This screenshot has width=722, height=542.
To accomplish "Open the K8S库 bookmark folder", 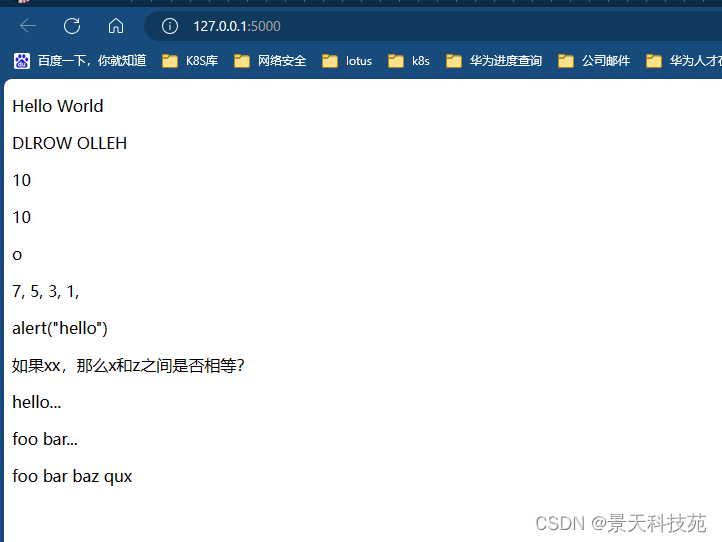I will pos(190,61).
